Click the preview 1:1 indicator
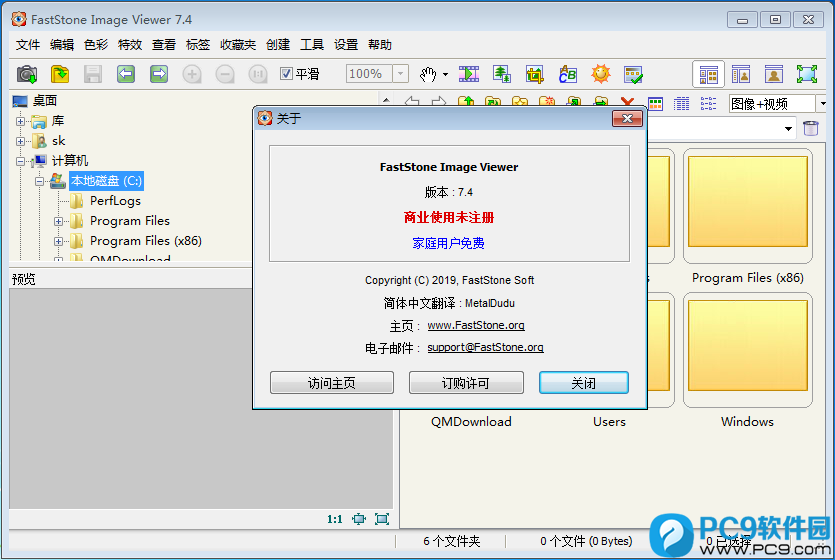 click(x=334, y=519)
